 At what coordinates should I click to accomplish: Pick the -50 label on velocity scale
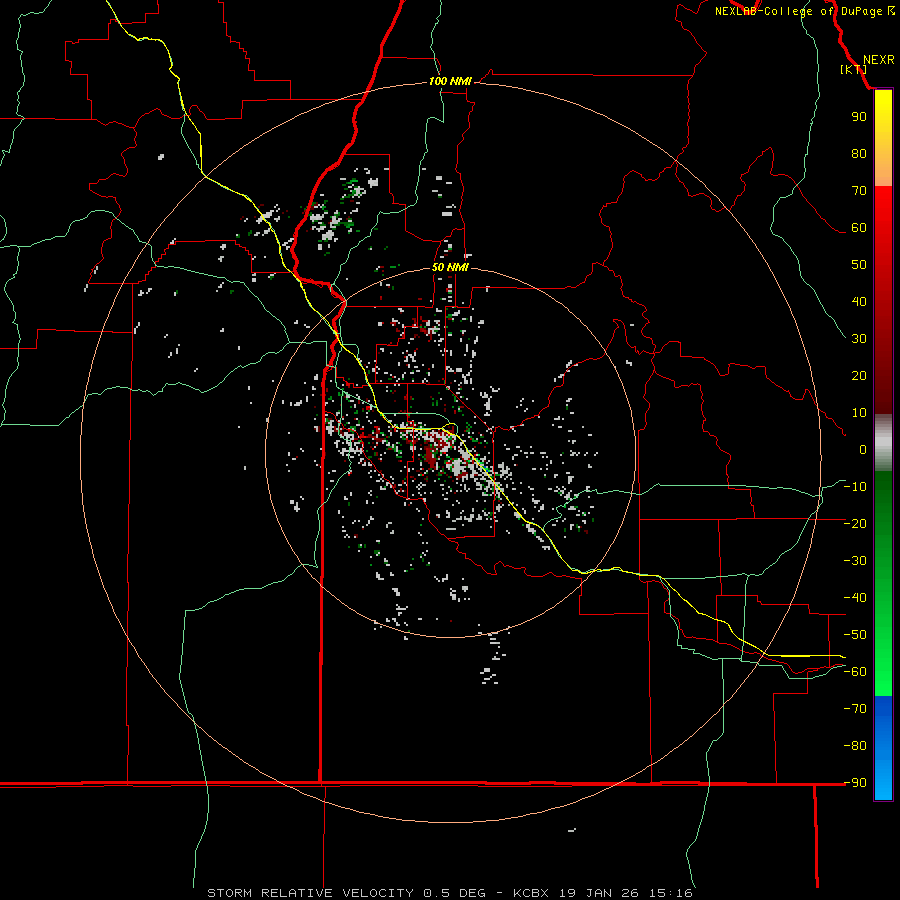[x=855, y=635]
